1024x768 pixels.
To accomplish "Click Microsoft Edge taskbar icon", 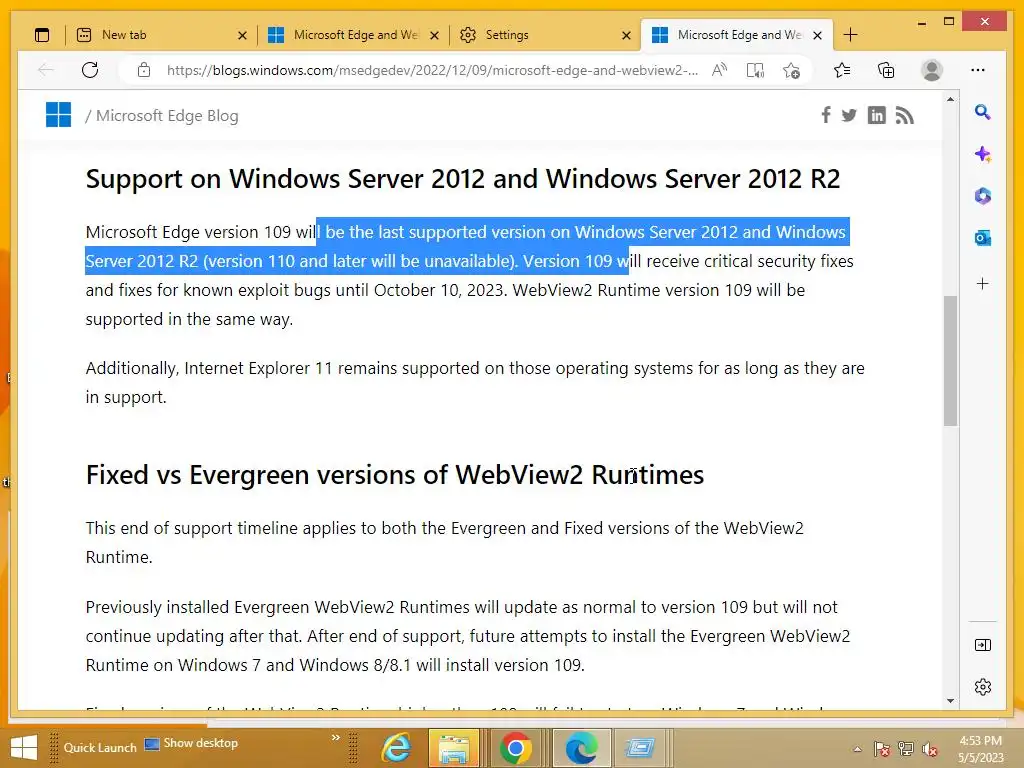I will (x=581, y=748).
